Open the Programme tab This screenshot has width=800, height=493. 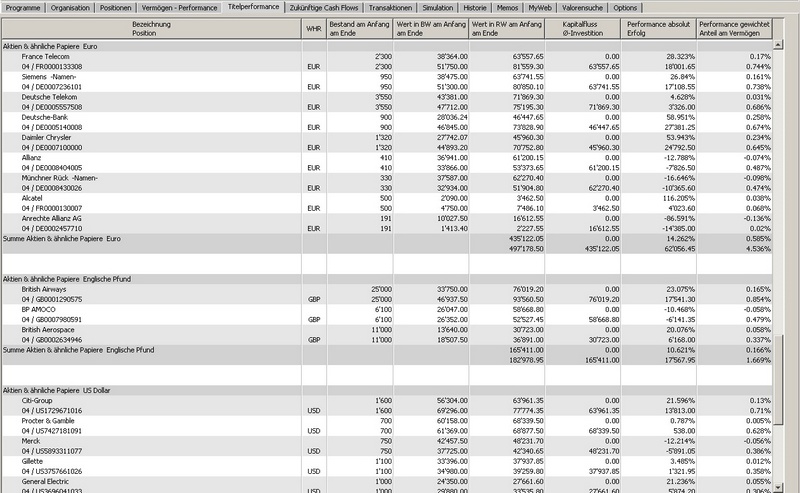pos(22,8)
